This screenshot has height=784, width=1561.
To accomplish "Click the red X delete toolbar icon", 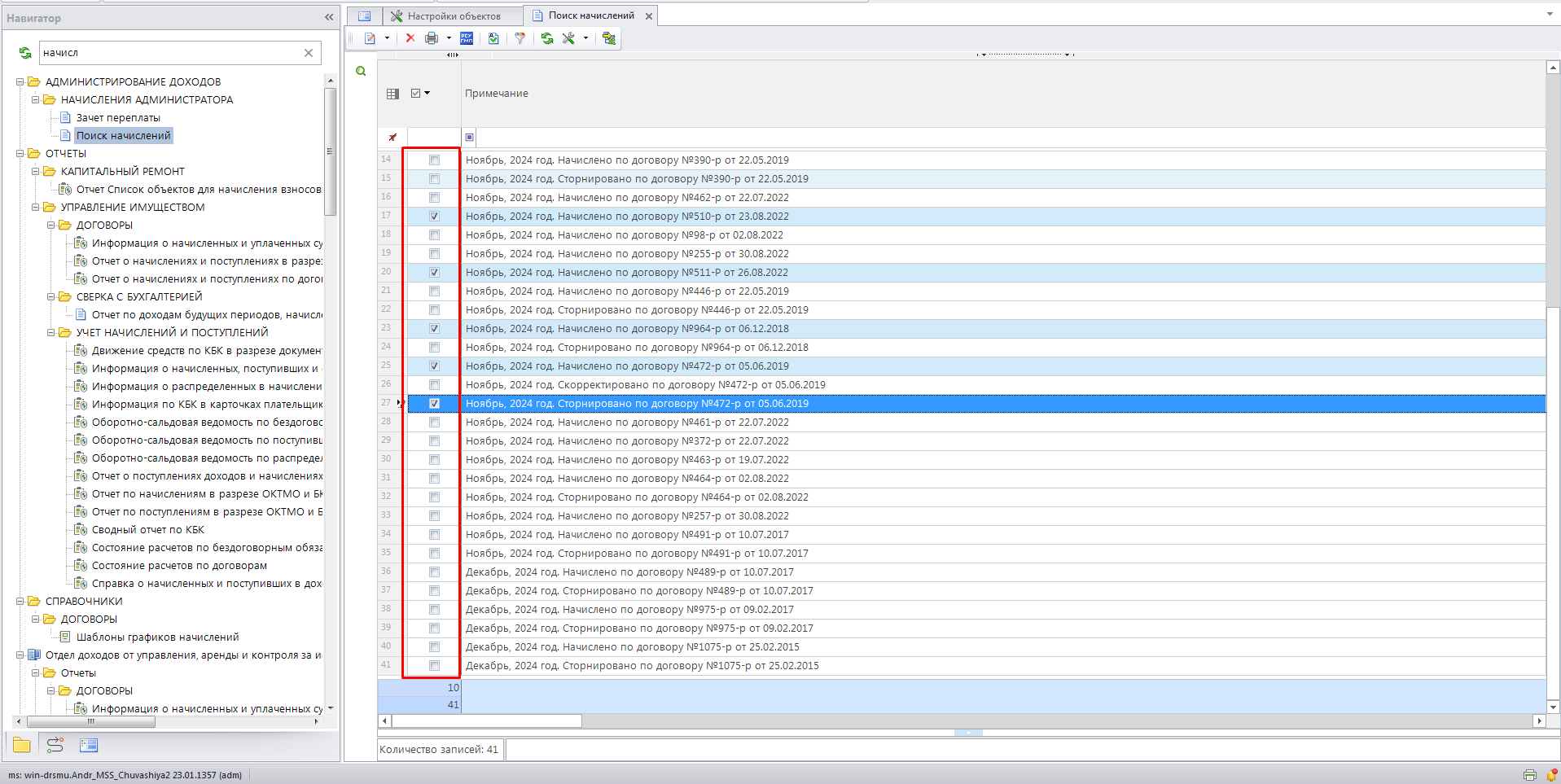I will pyautogui.click(x=410, y=38).
